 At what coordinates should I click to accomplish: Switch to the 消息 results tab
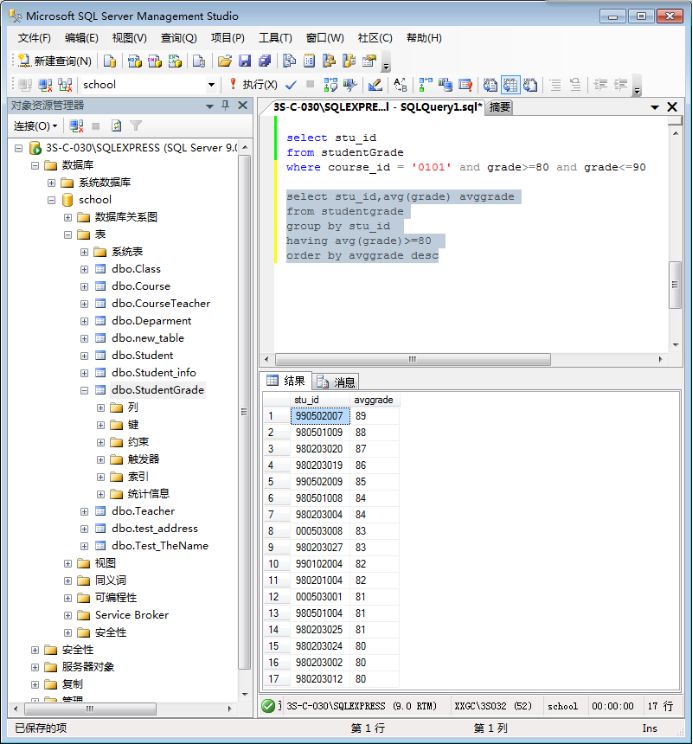click(336, 381)
